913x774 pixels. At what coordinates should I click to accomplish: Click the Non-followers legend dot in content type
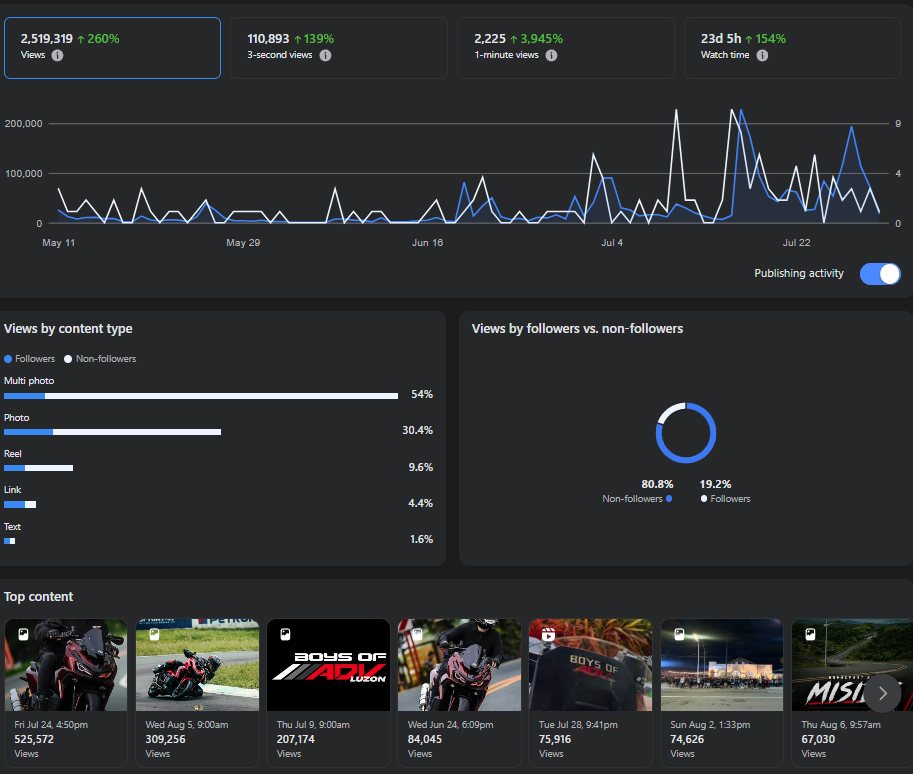click(x=68, y=359)
